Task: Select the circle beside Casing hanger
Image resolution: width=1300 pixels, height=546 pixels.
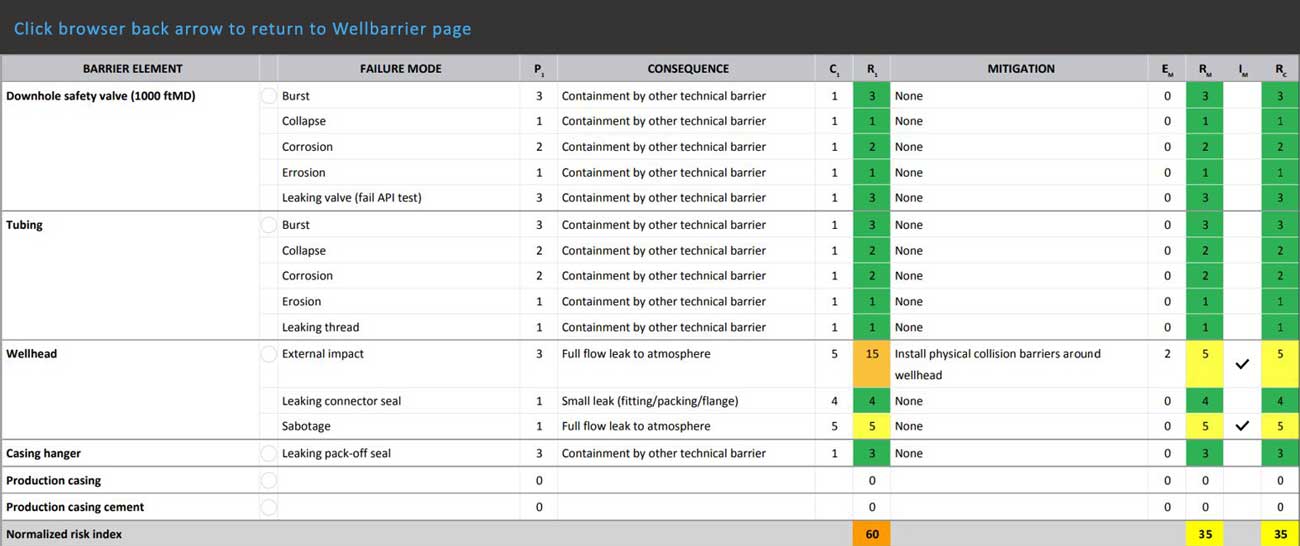Action: (268, 453)
